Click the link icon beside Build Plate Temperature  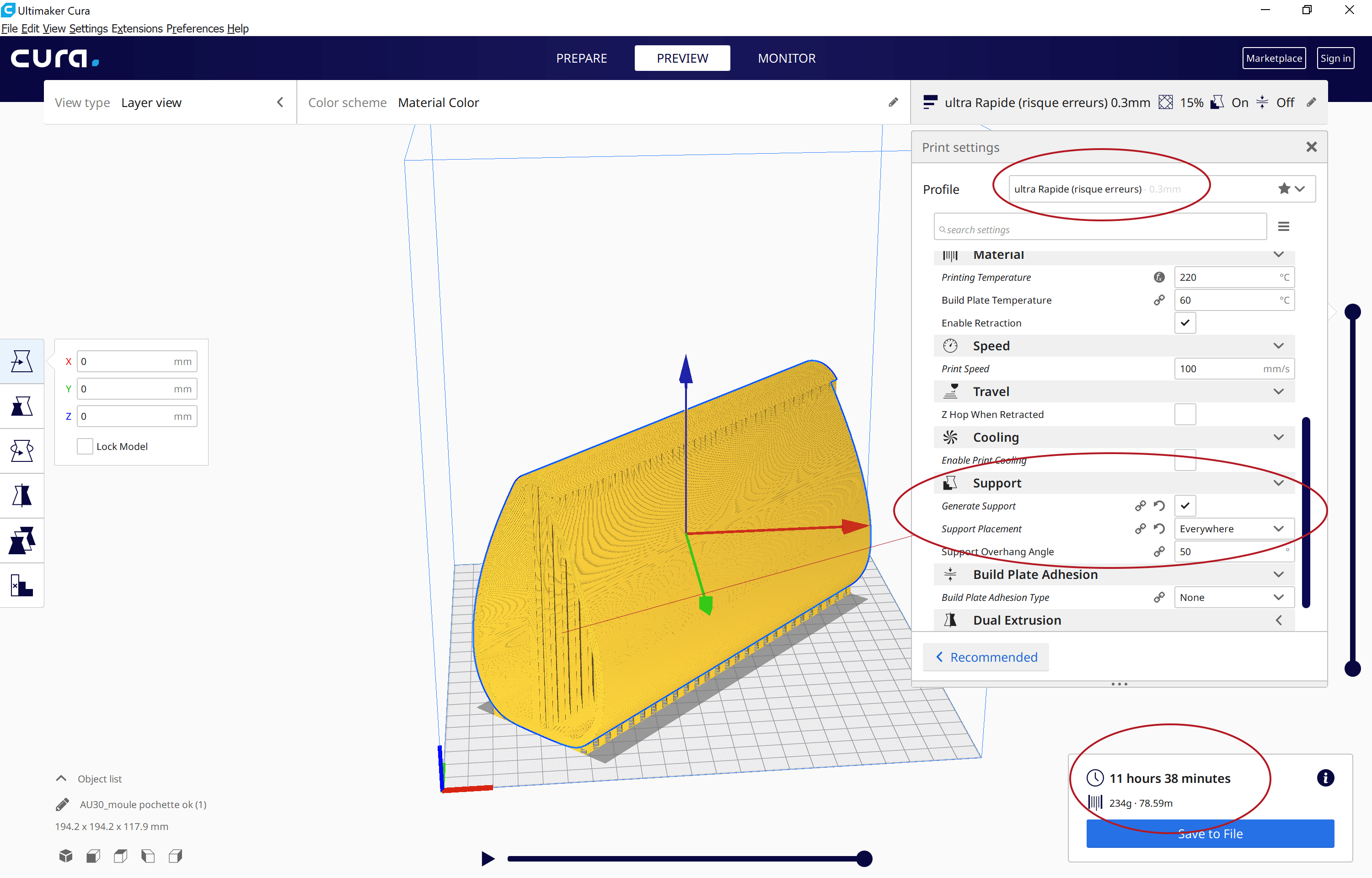(1159, 300)
